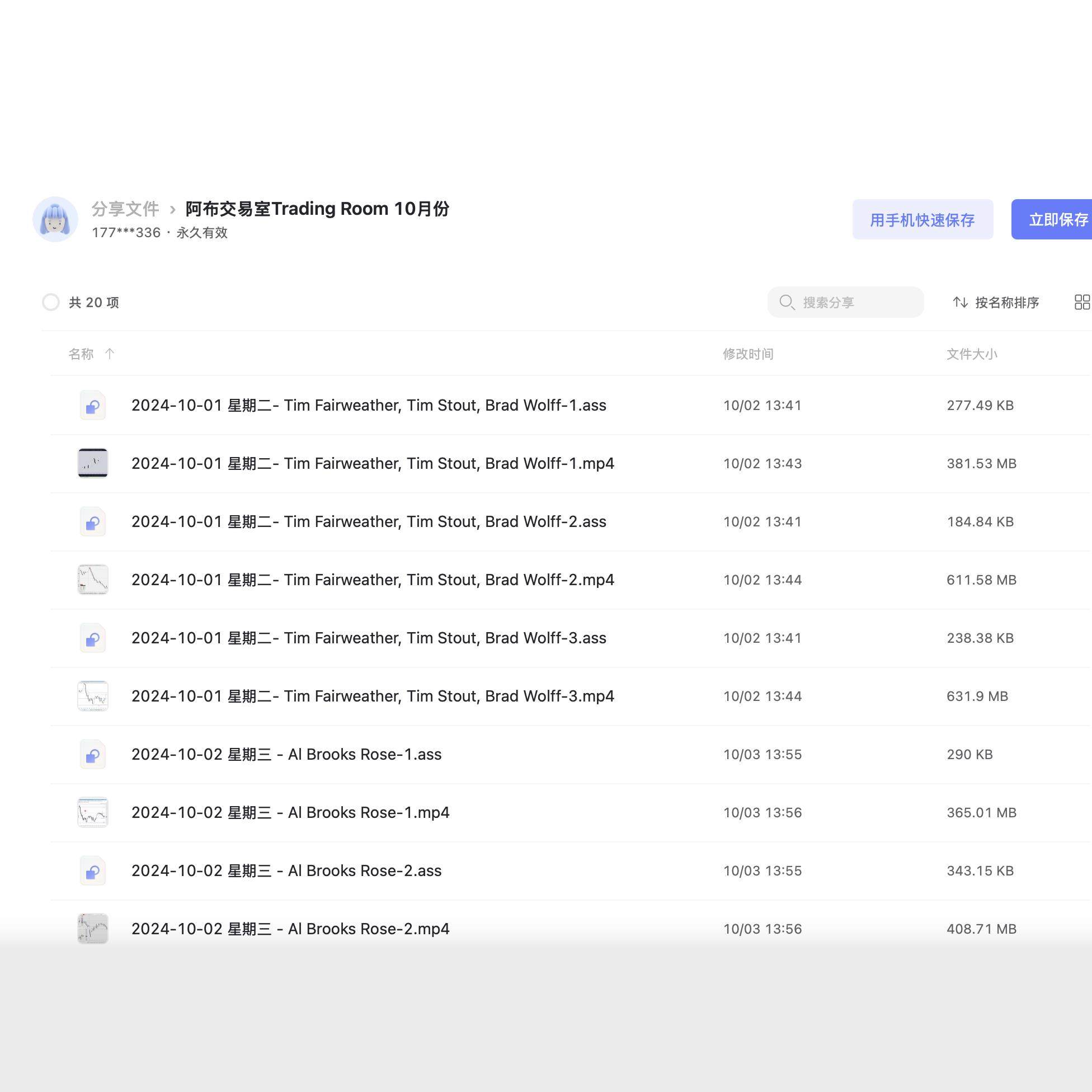The width and height of the screenshot is (1092, 1092).
Task: Open the Brad Wolff-2.mp4 video thumbnail
Action: 93,580
